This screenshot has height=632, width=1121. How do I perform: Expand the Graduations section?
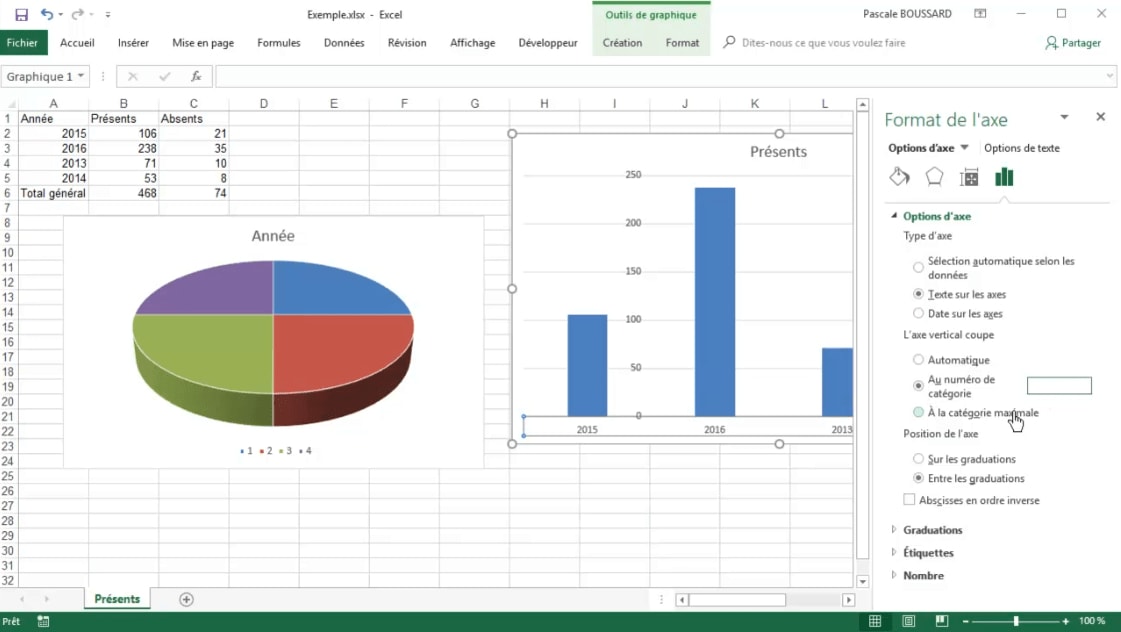point(894,530)
